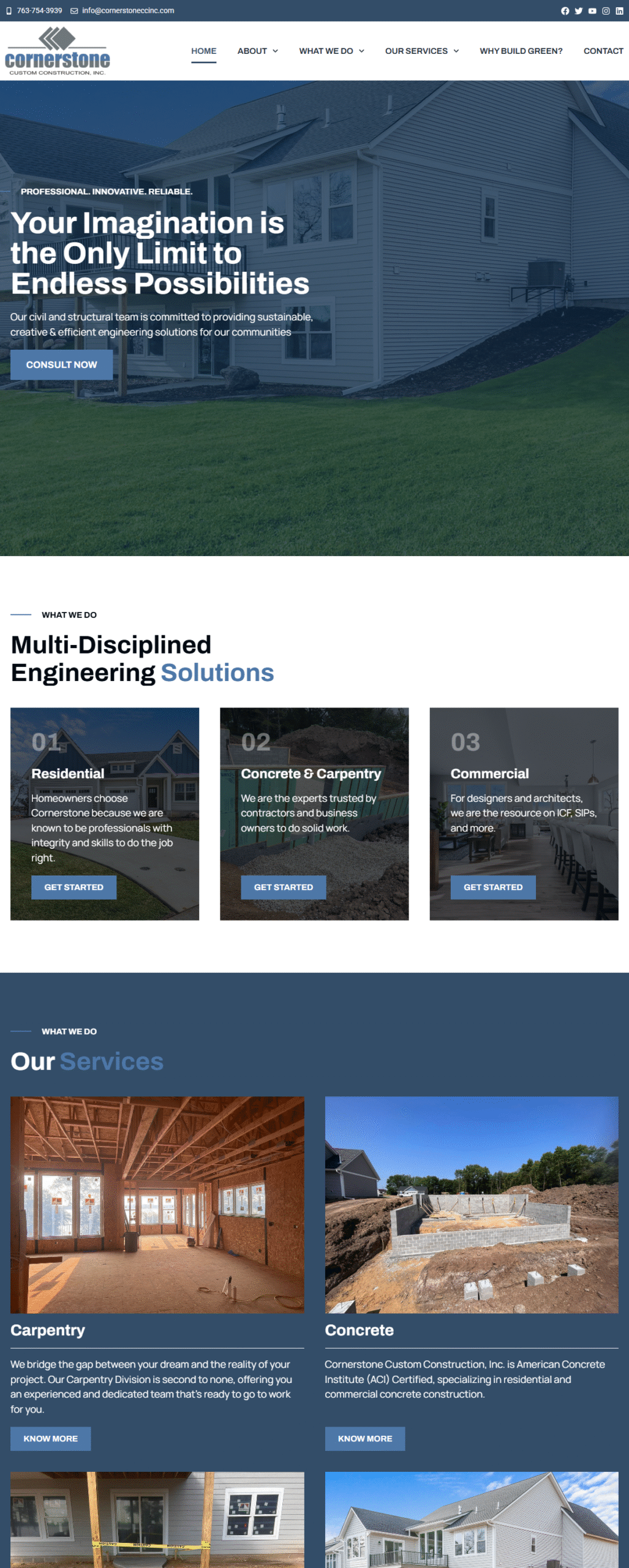Click the Cornerstone logo in header

(x=57, y=51)
